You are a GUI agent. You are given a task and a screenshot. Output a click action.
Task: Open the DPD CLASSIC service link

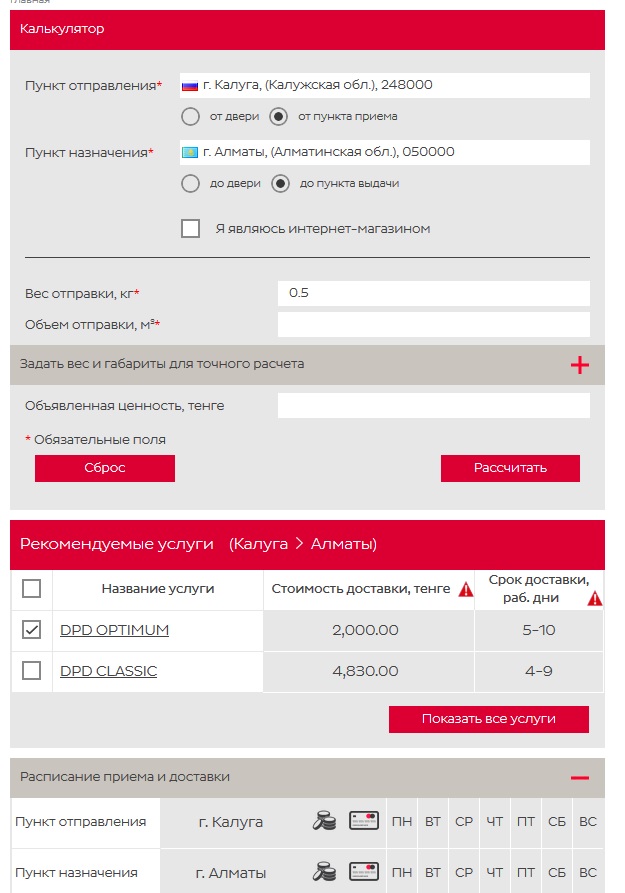coord(108,671)
